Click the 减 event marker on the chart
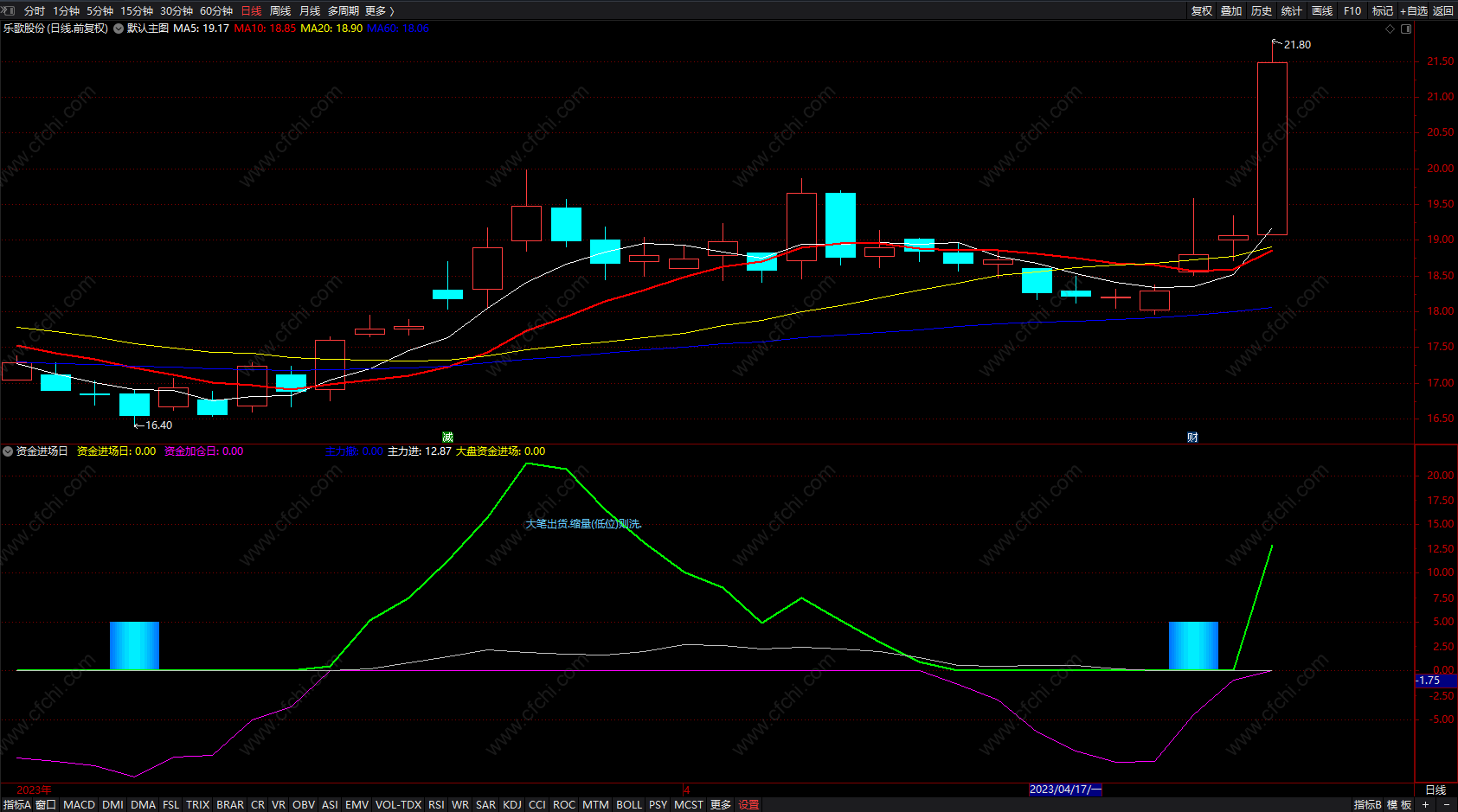 point(447,437)
